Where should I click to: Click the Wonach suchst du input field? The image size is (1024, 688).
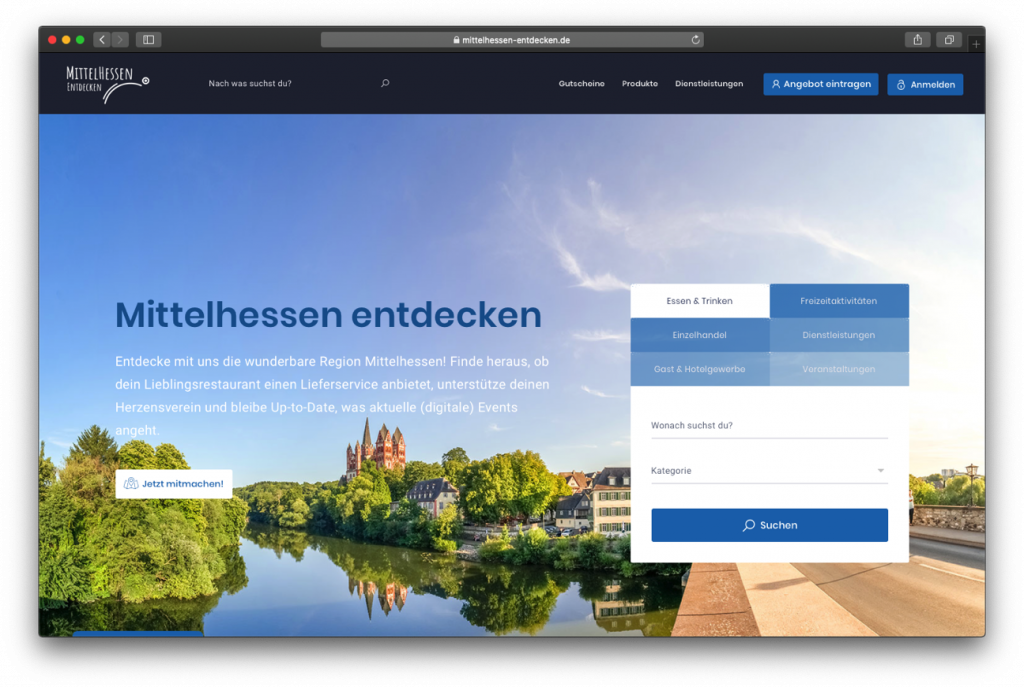pyautogui.click(x=769, y=425)
